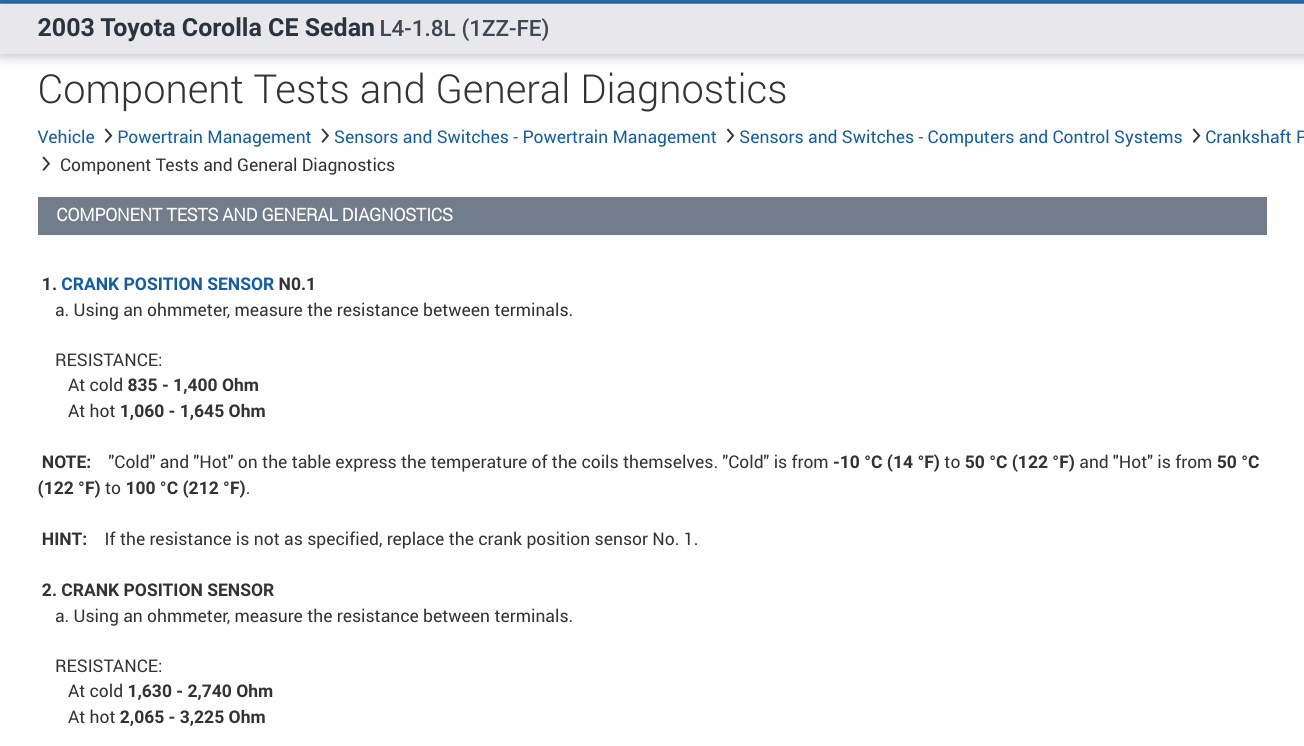Open Sensors and Switches - Computers and Control Systems
Screen dimensions: 1304x746
coord(960,137)
